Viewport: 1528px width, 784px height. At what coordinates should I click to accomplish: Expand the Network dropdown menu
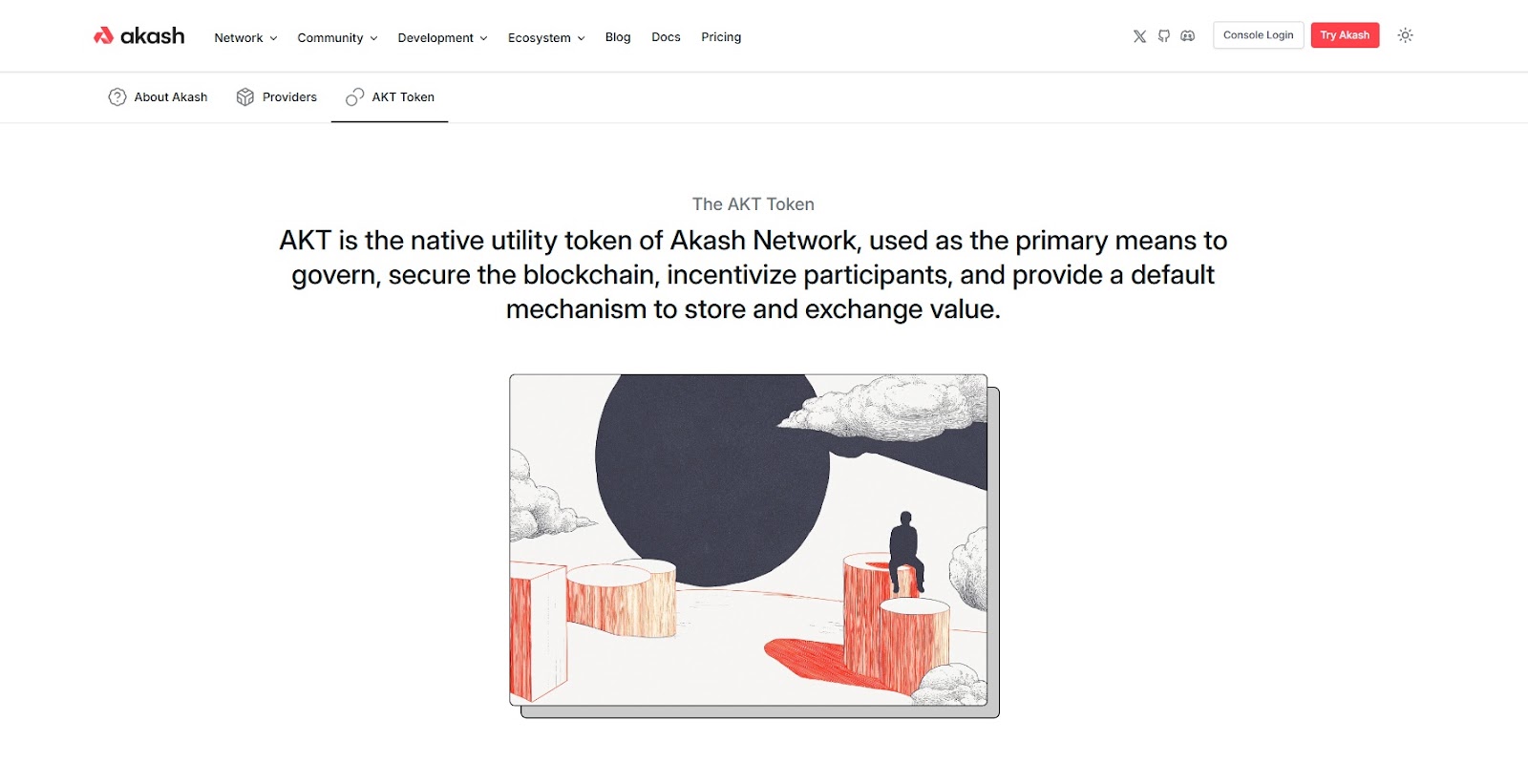point(245,37)
